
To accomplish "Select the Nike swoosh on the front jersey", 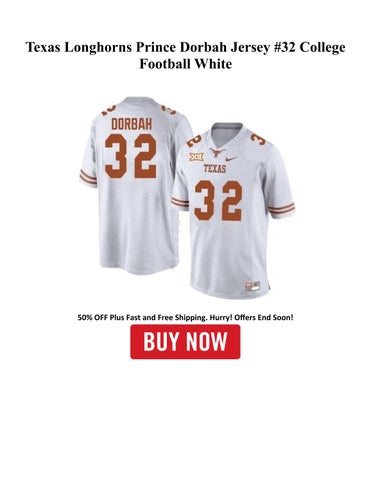I will 232,159.
